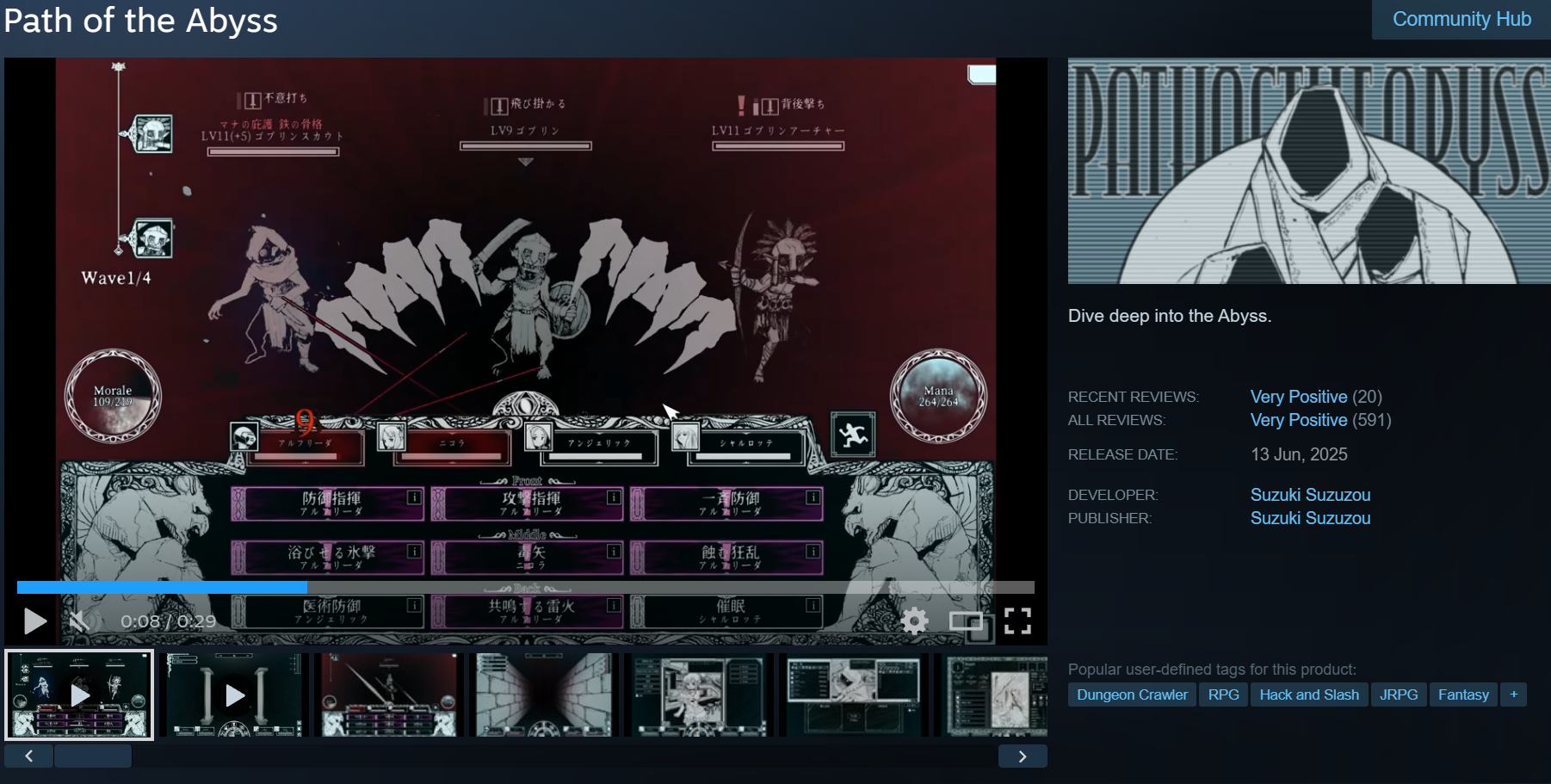Unmute the trailer audio

(79, 620)
